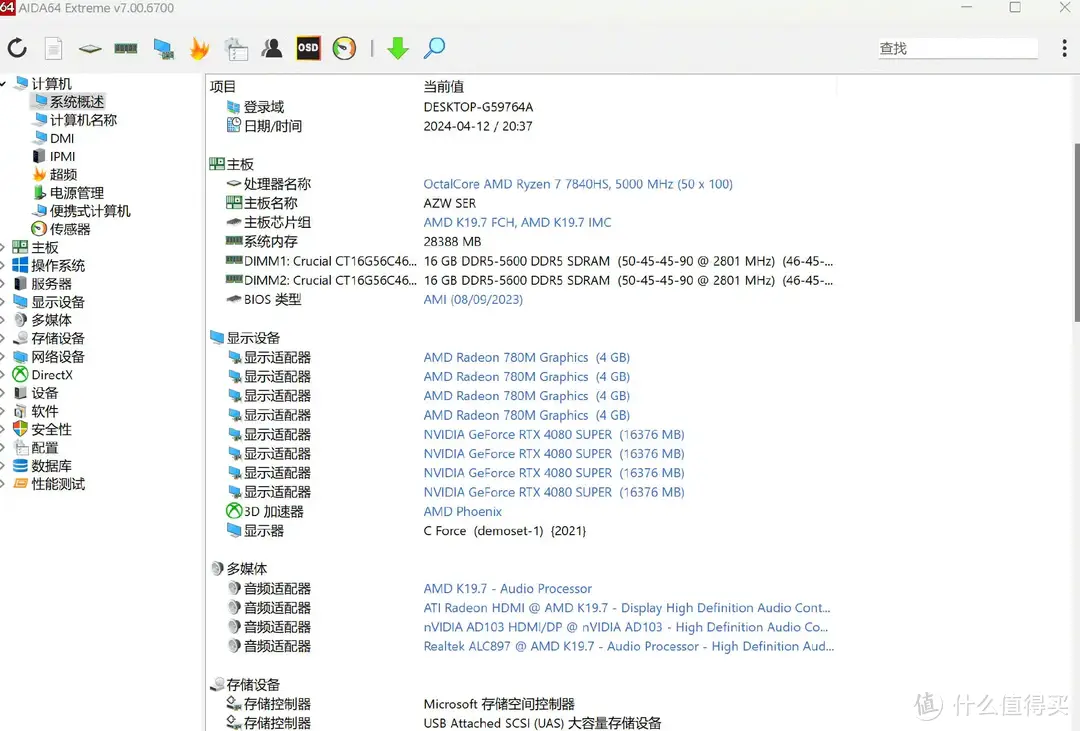Click the 服务器 tower icon in tree
The width and height of the screenshot is (1080, 731).
(x=21, y=283)
